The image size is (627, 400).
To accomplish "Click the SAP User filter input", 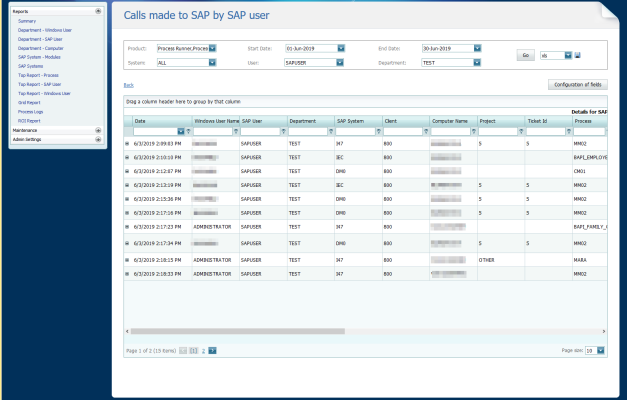I will coord(260,131).
